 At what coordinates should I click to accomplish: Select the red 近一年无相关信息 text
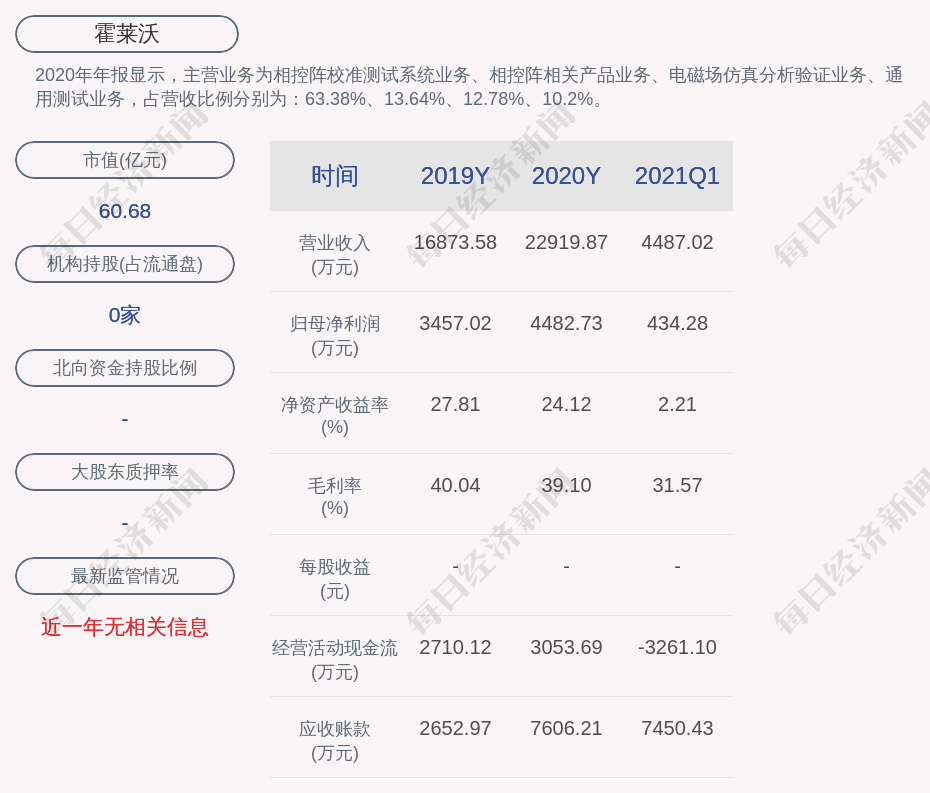click(125, 627)
